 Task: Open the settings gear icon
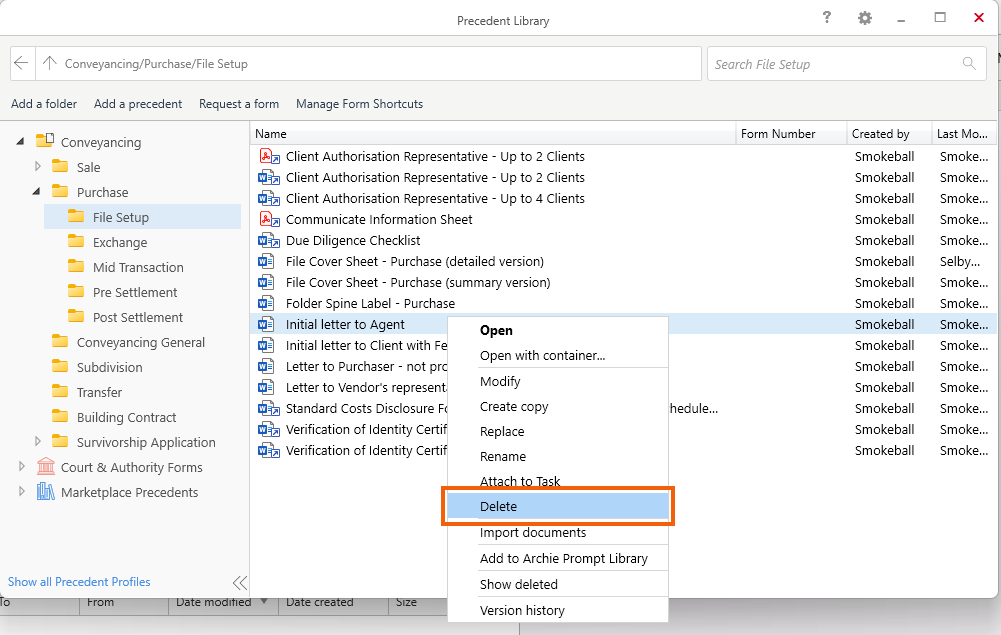click(x=865, y=19)
